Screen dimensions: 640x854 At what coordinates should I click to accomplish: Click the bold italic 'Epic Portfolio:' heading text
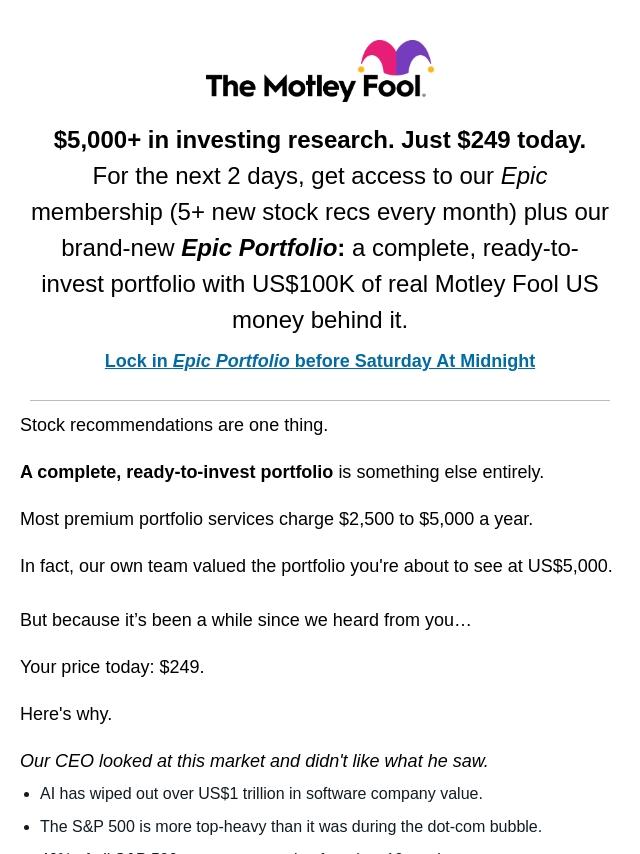pyautogui.click(x=262, y=248)
